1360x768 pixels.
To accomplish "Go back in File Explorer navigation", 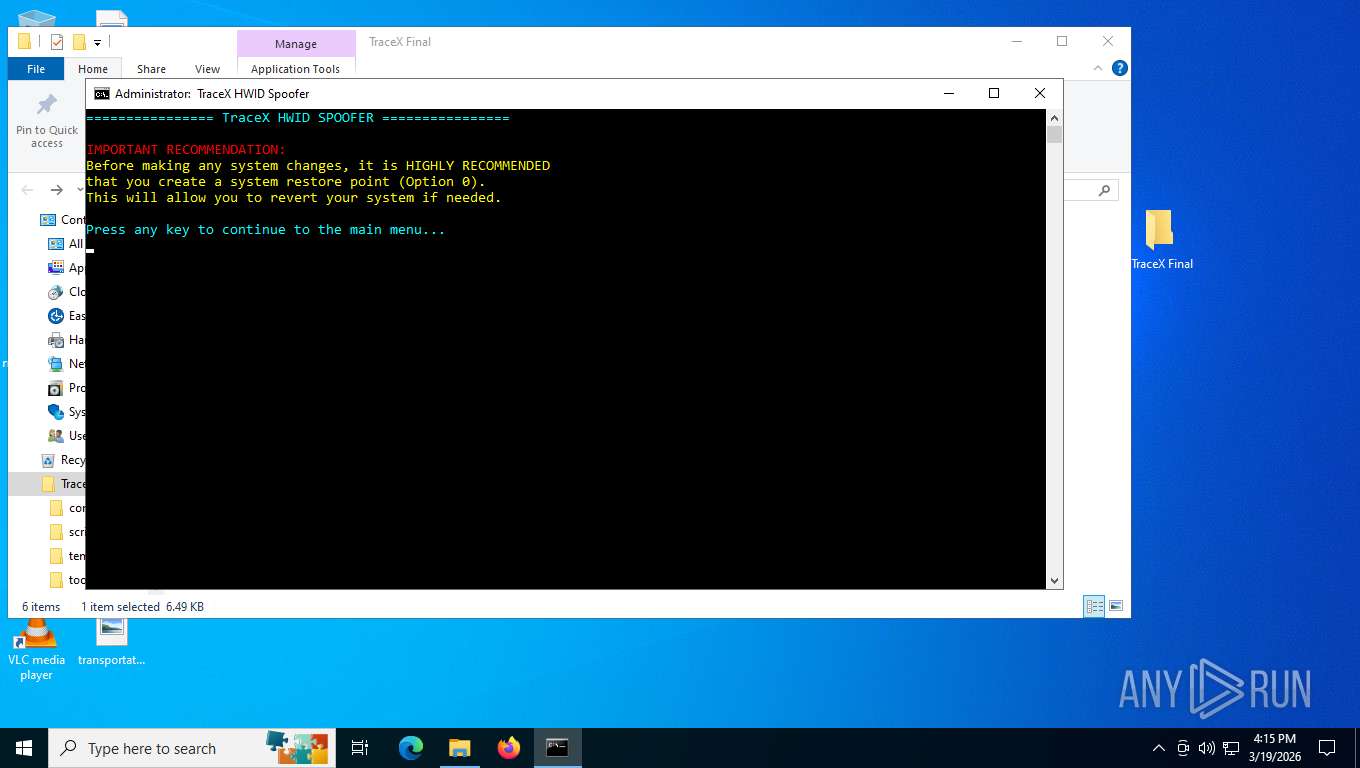I will click(27, 190).
